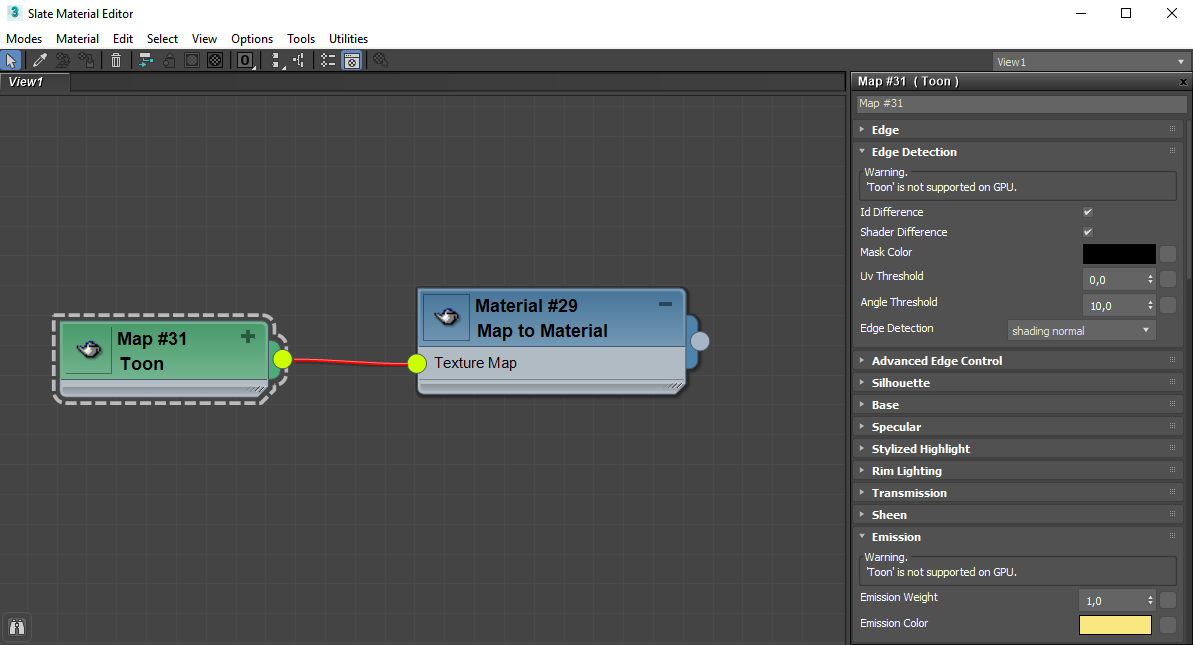Click Delete Selected trash can icon

[x=116, y=60]
